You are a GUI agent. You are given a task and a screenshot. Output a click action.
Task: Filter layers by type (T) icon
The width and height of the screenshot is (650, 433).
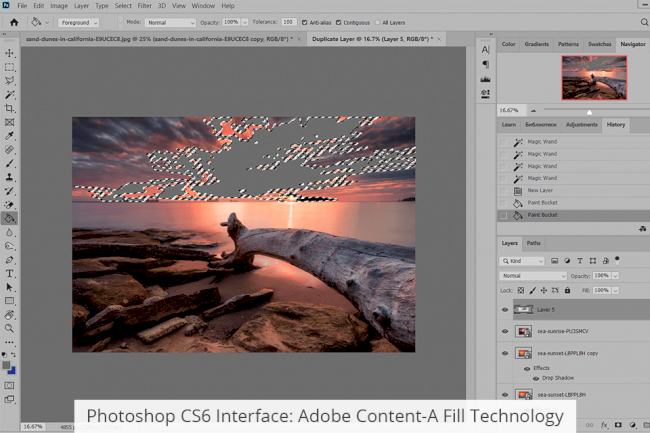tap(580, 261)
